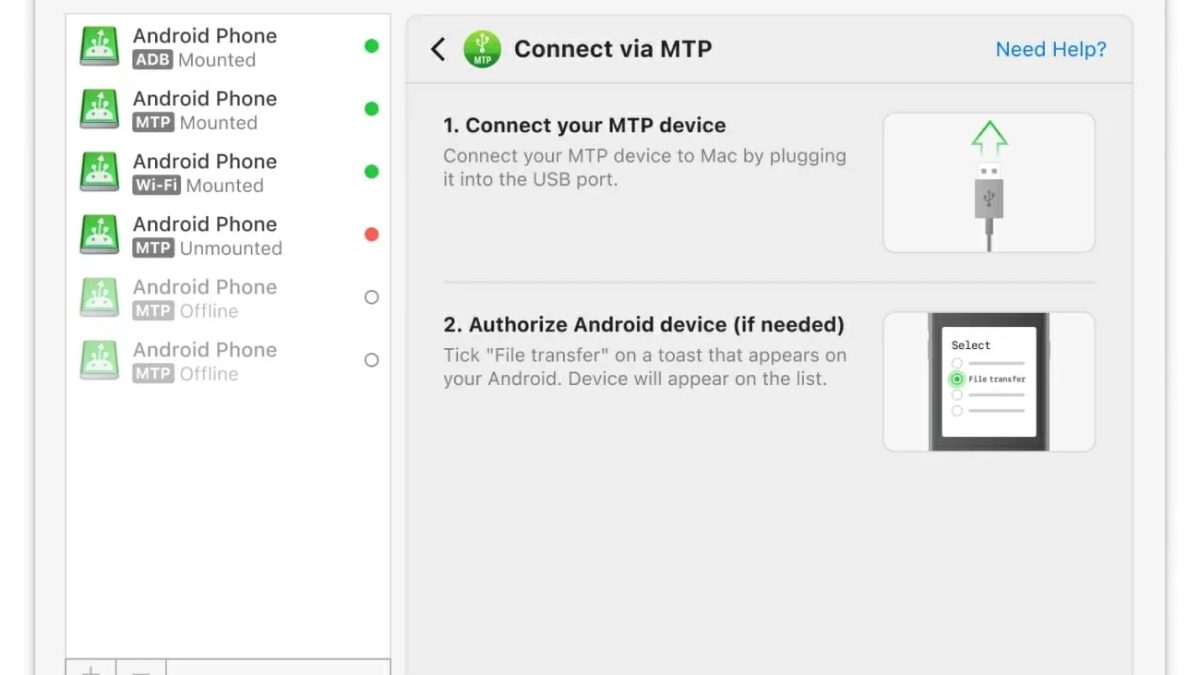Click the File transfer illustration thumbnail
1200x675 pixels.
(x=988, y=381)
